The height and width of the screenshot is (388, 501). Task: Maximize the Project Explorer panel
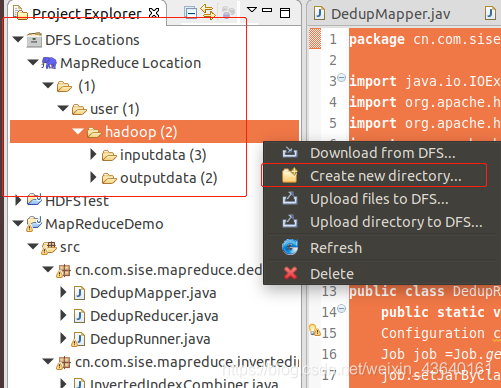[x=285, y=13]
